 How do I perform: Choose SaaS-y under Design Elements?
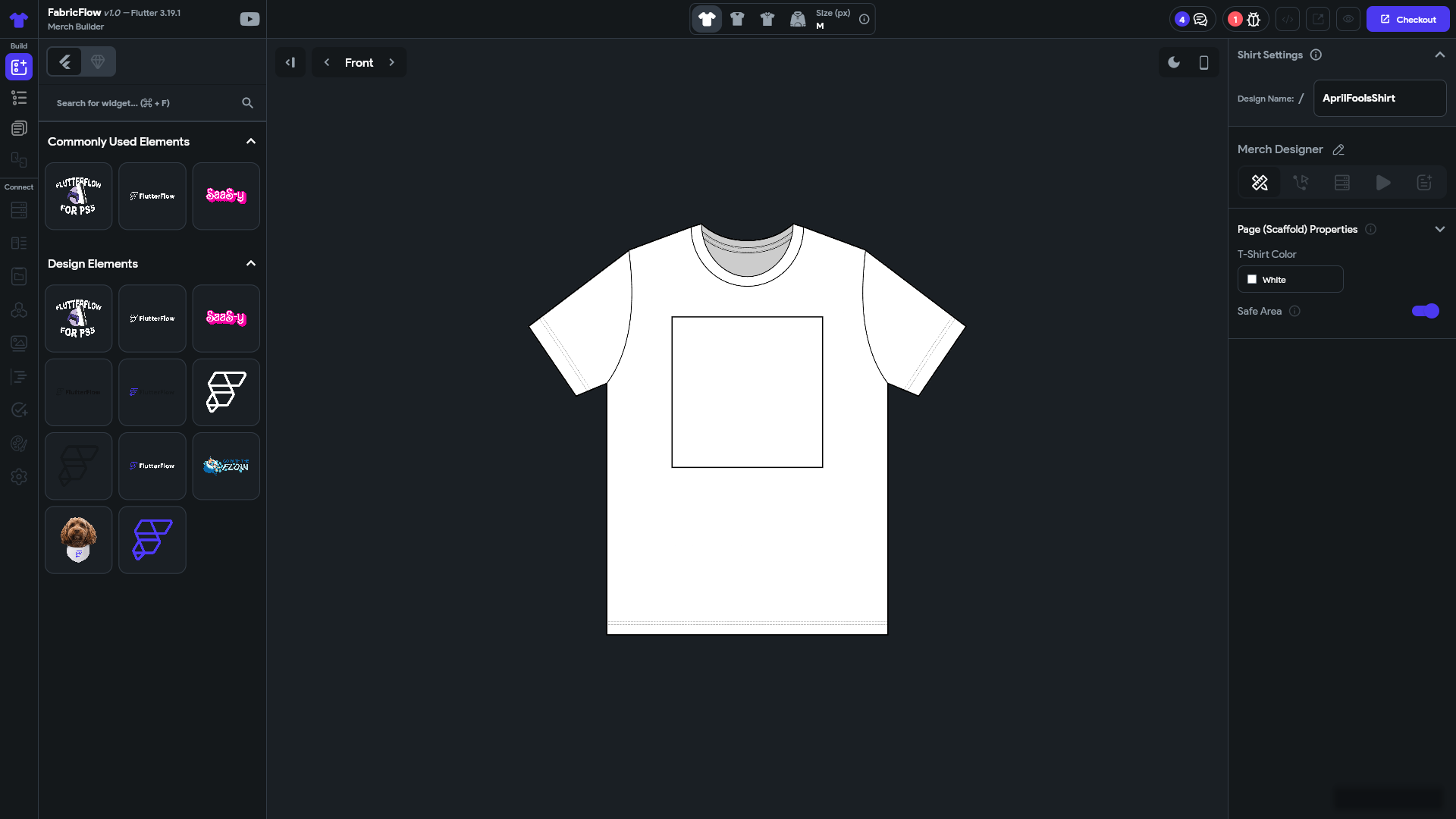[x=226, y=318]
